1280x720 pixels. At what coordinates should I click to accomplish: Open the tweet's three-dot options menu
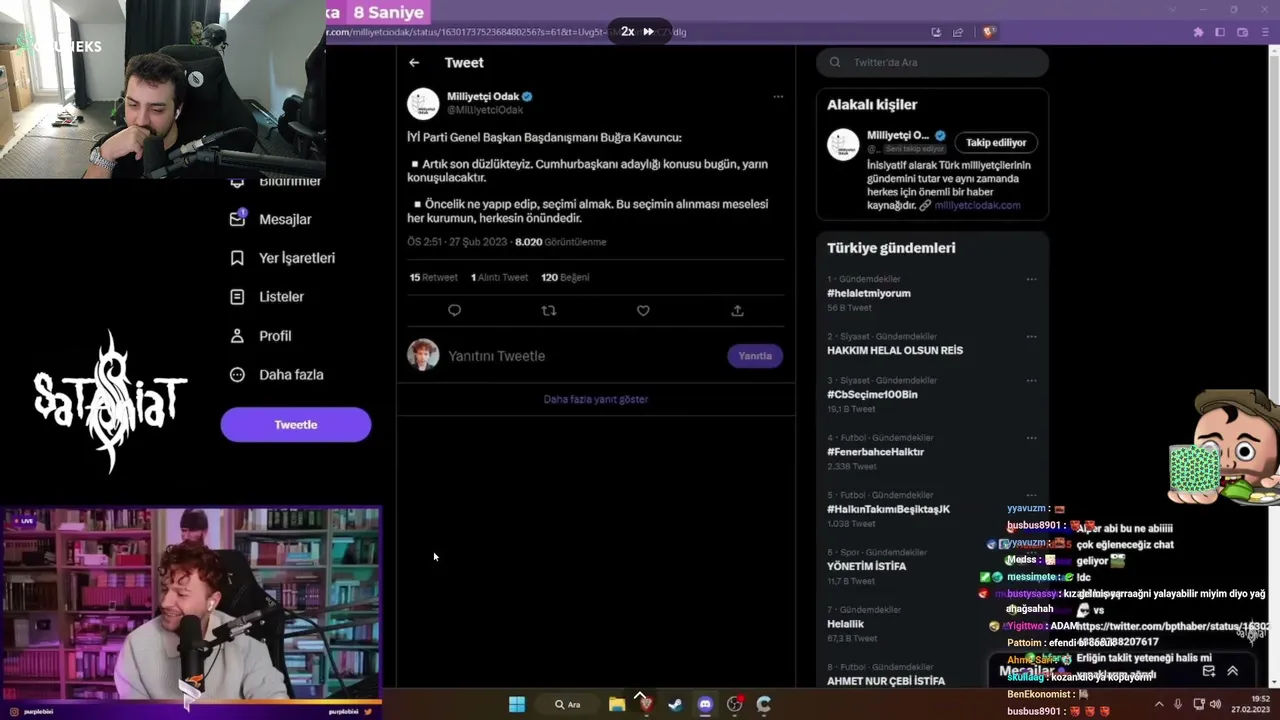click(778, 97)
